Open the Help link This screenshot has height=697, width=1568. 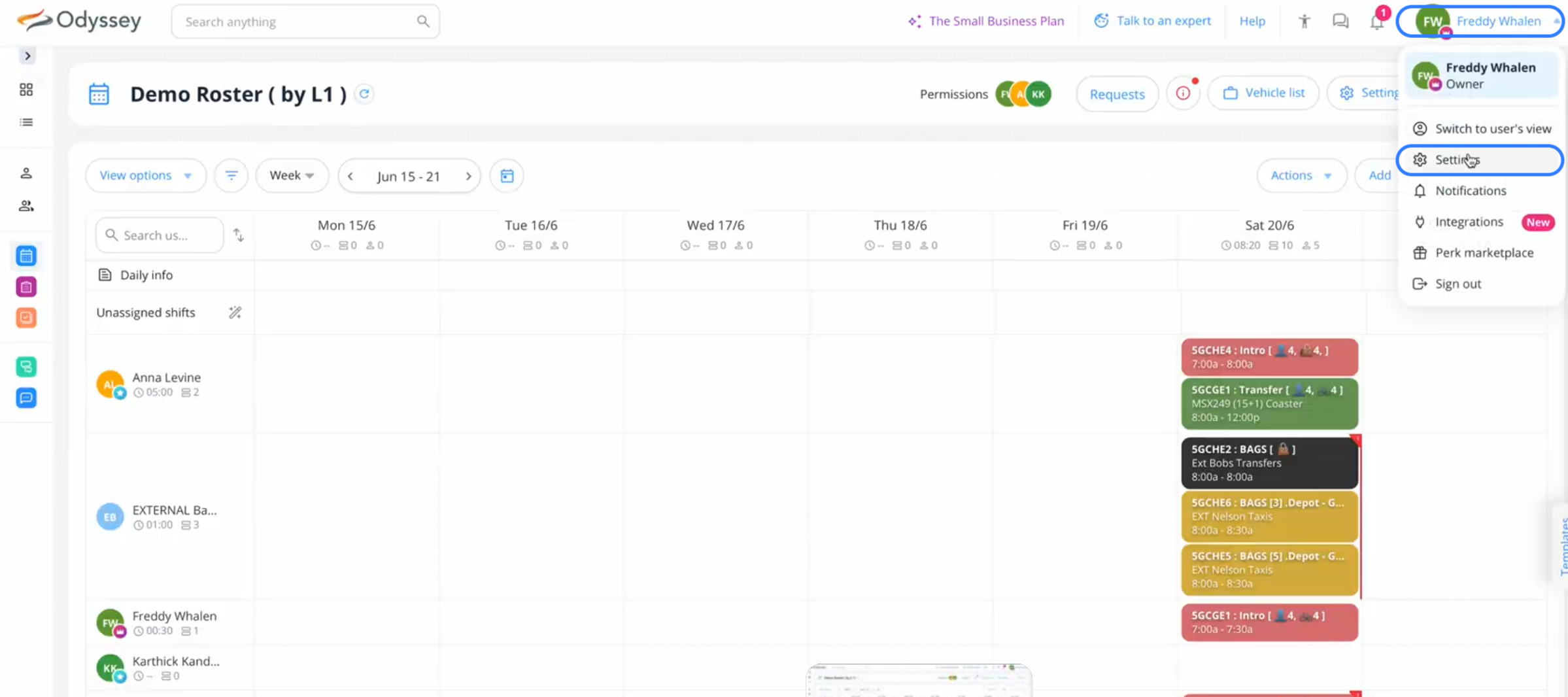click(x=1252, y=21)
